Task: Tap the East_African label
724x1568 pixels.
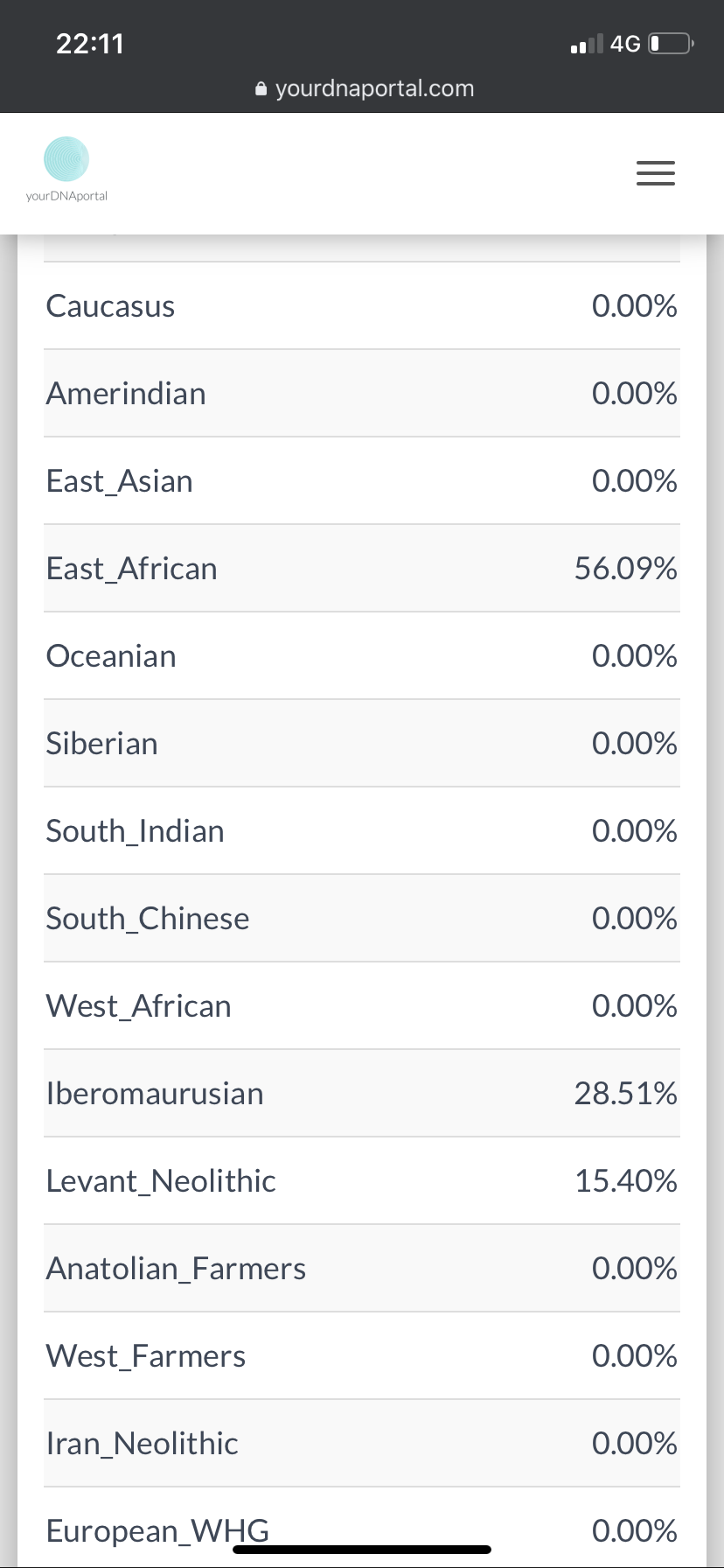Action: coord(131,569)
